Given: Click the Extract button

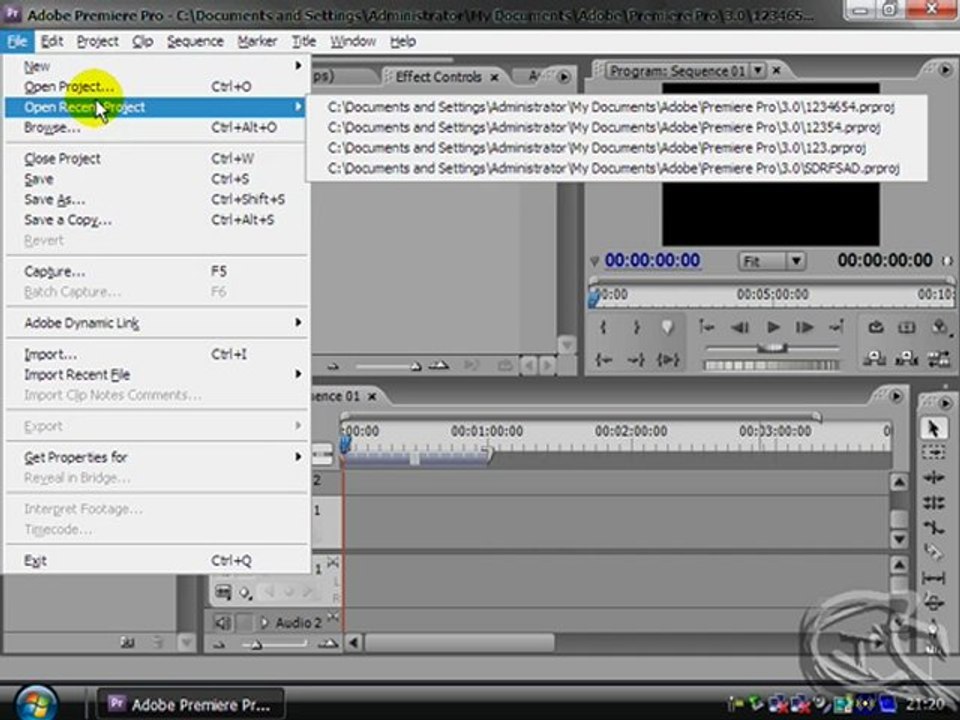Looking at the screenshot, I should pos(906,359).
